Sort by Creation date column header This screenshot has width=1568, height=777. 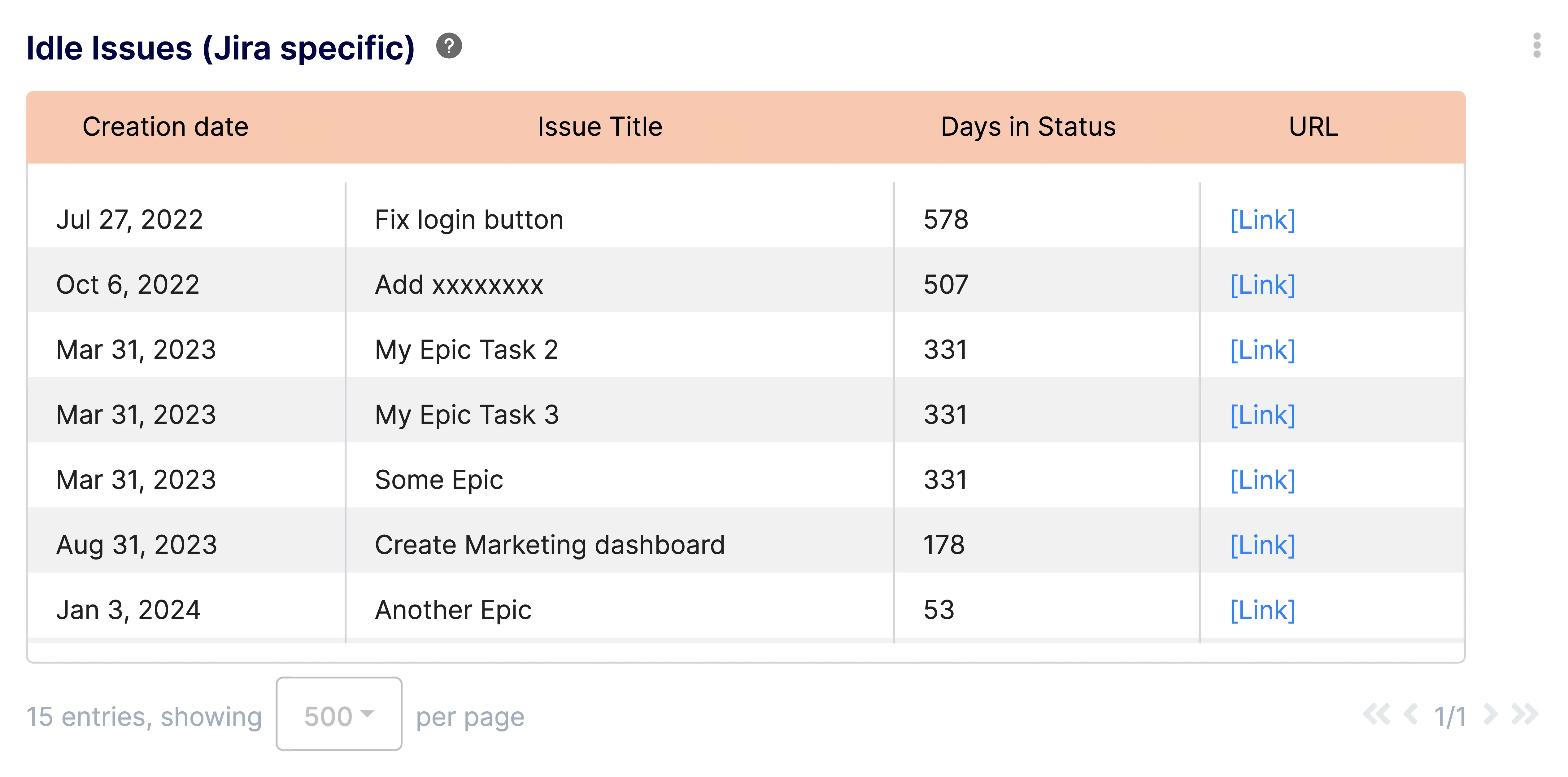coord(165,127)
